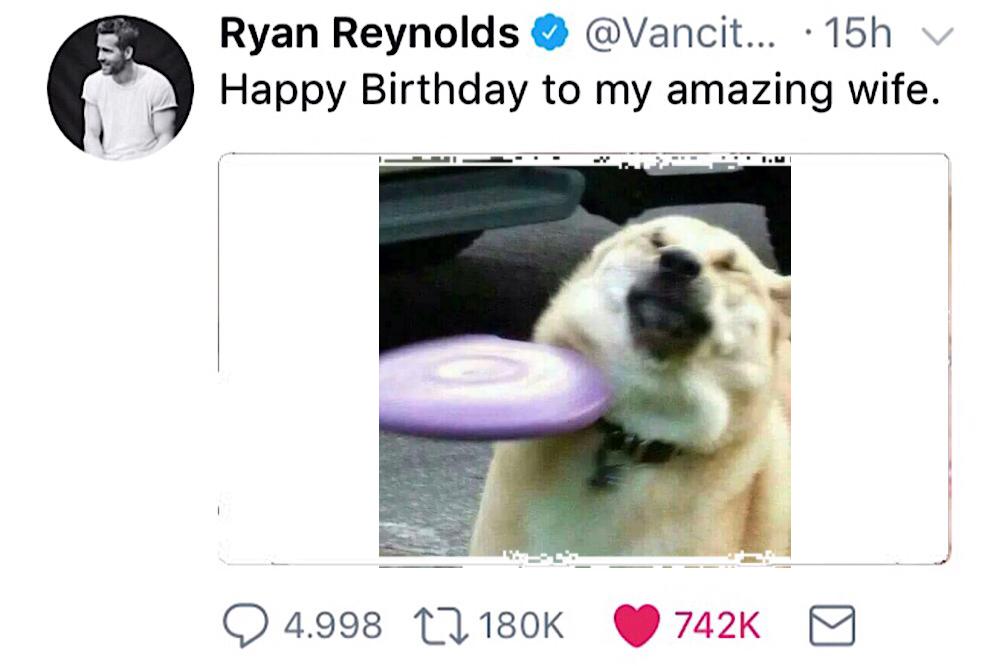Image resolution: width=1000 pixels, height=666 pixels.
Task: Click the white margin left of the photo
Action: (299, 359)
